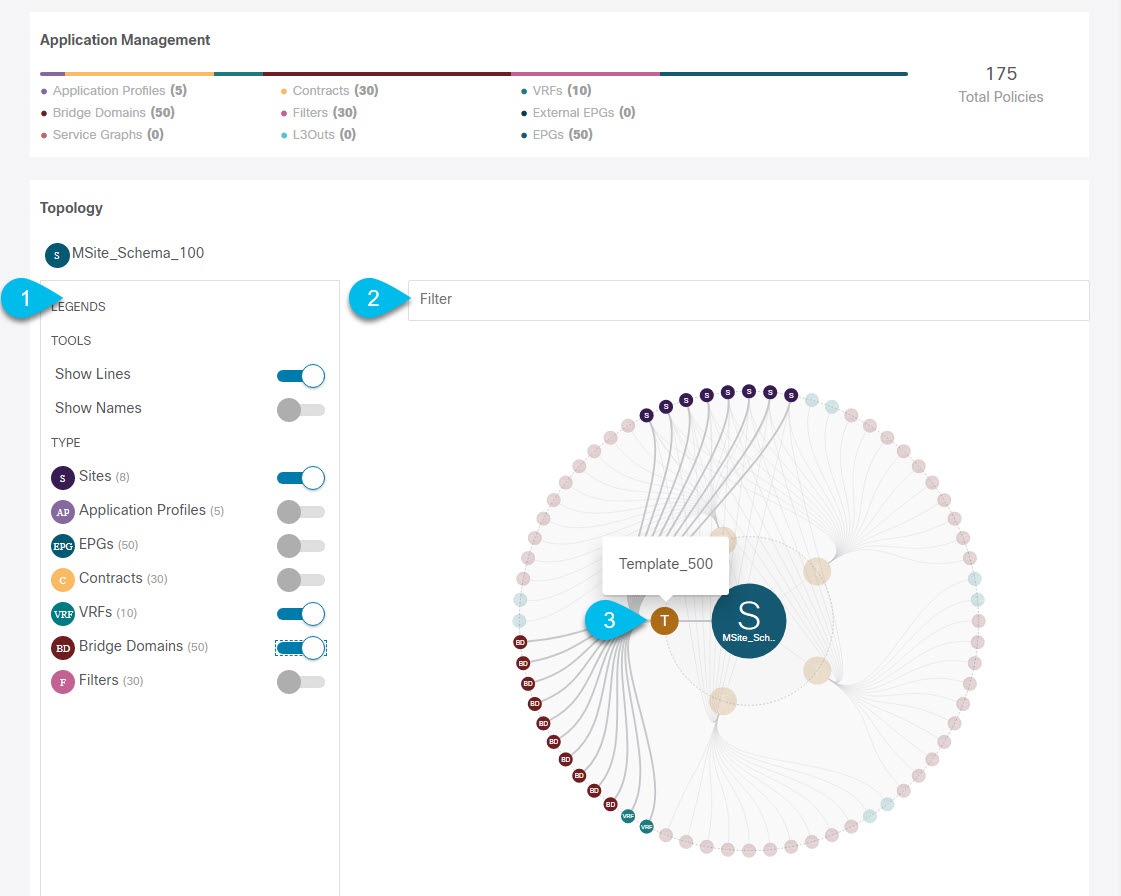The height and width of the screenshot is (896, 1121).
Task: Enable the Application Profiles toggle
Action: [x=301, y=512]
